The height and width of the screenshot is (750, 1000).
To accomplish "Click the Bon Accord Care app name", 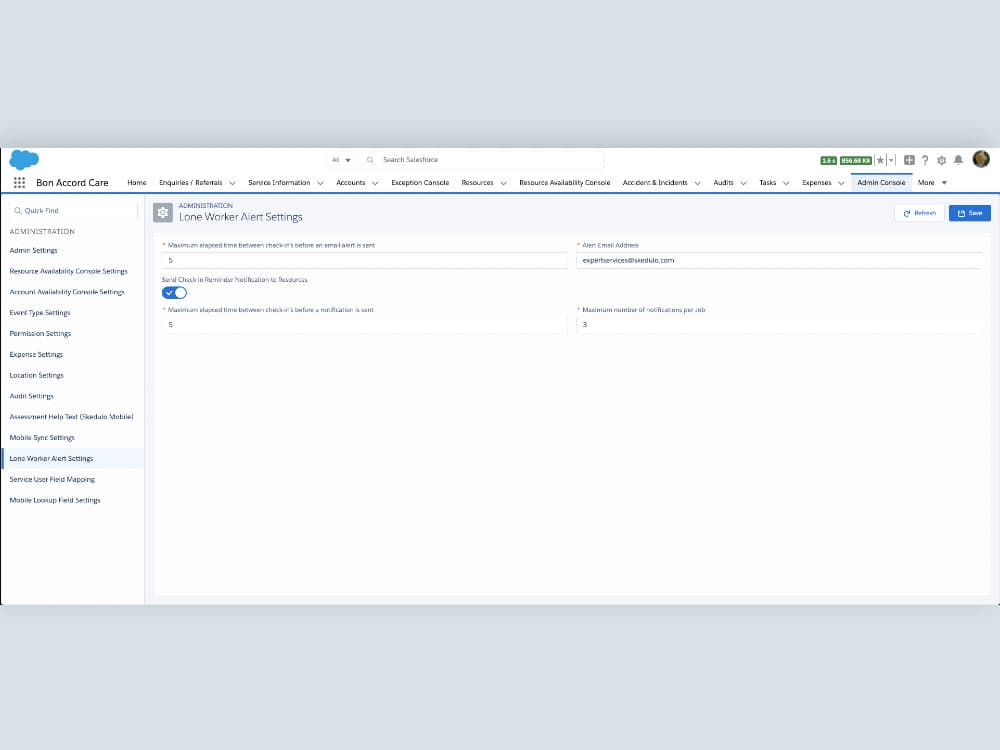I will [x=72, y=182].
